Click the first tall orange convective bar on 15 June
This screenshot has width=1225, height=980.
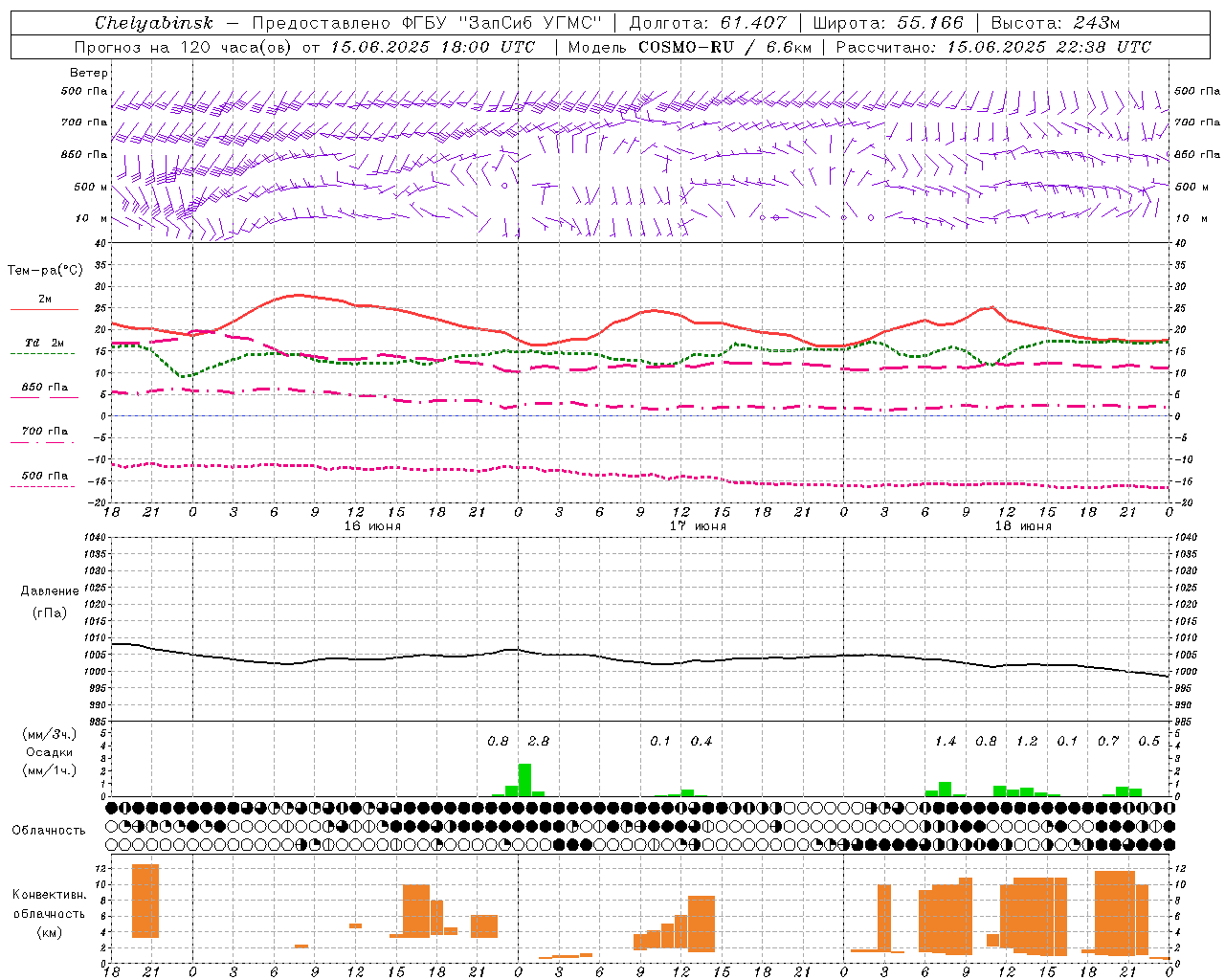coord(145,901)
